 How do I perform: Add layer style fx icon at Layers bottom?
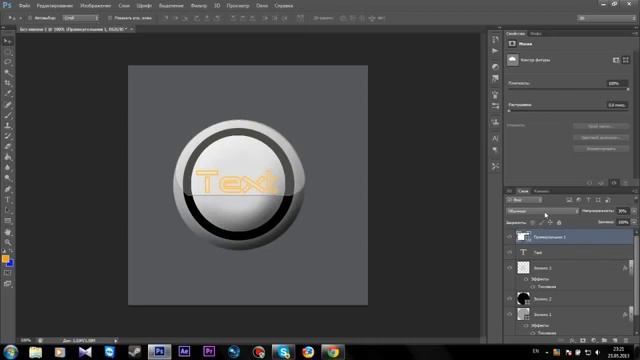[572, 340]
